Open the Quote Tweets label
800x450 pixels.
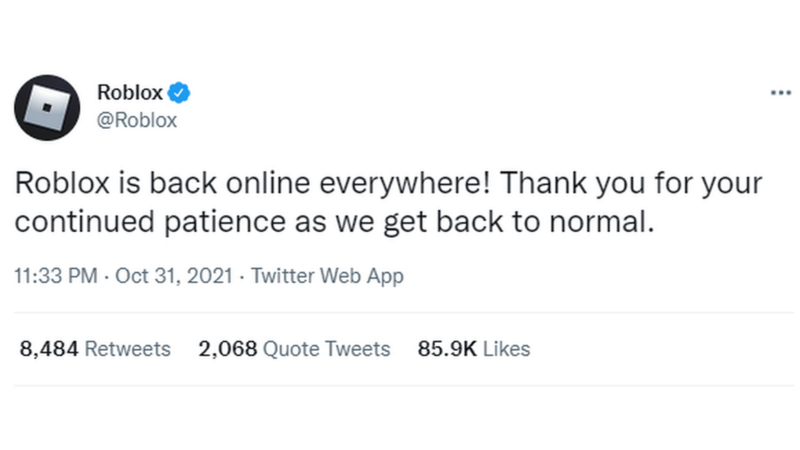[325, 349]
